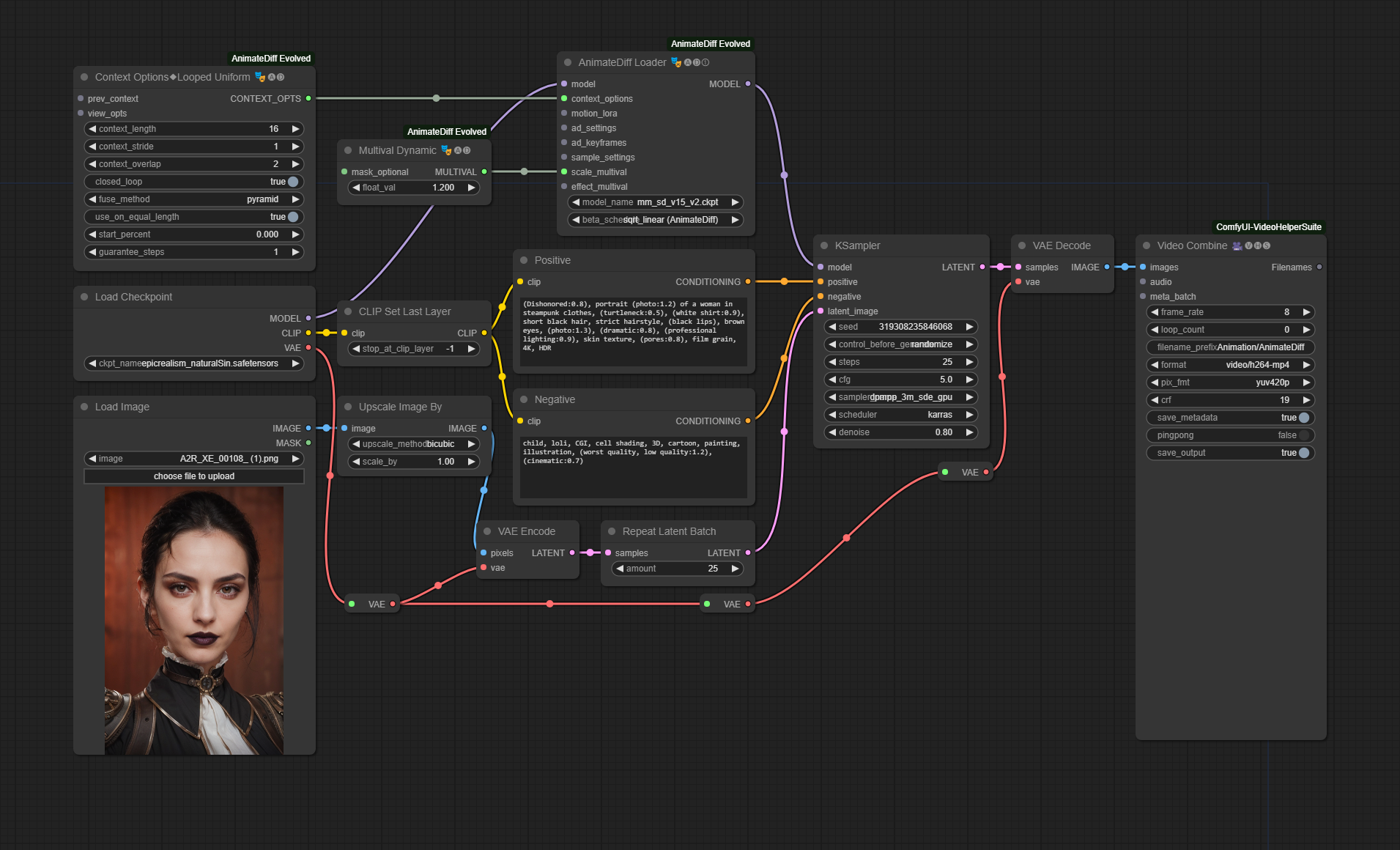
Task: Disable the save_metadata toggle
Action: [x=1304, y=418]
